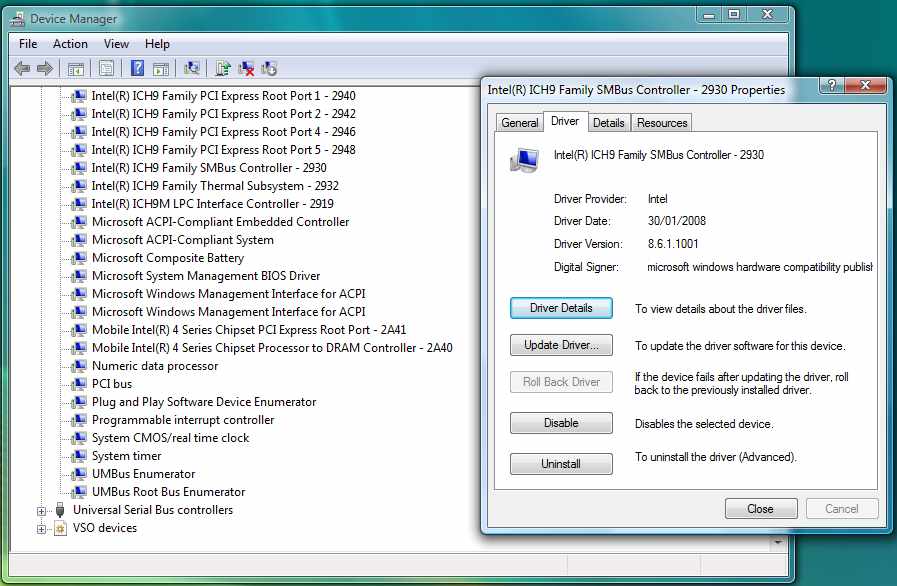The width and height of the screenshot is (897, 586).
Task: Open the Properties toolbar icon
Action: [106, 69]
